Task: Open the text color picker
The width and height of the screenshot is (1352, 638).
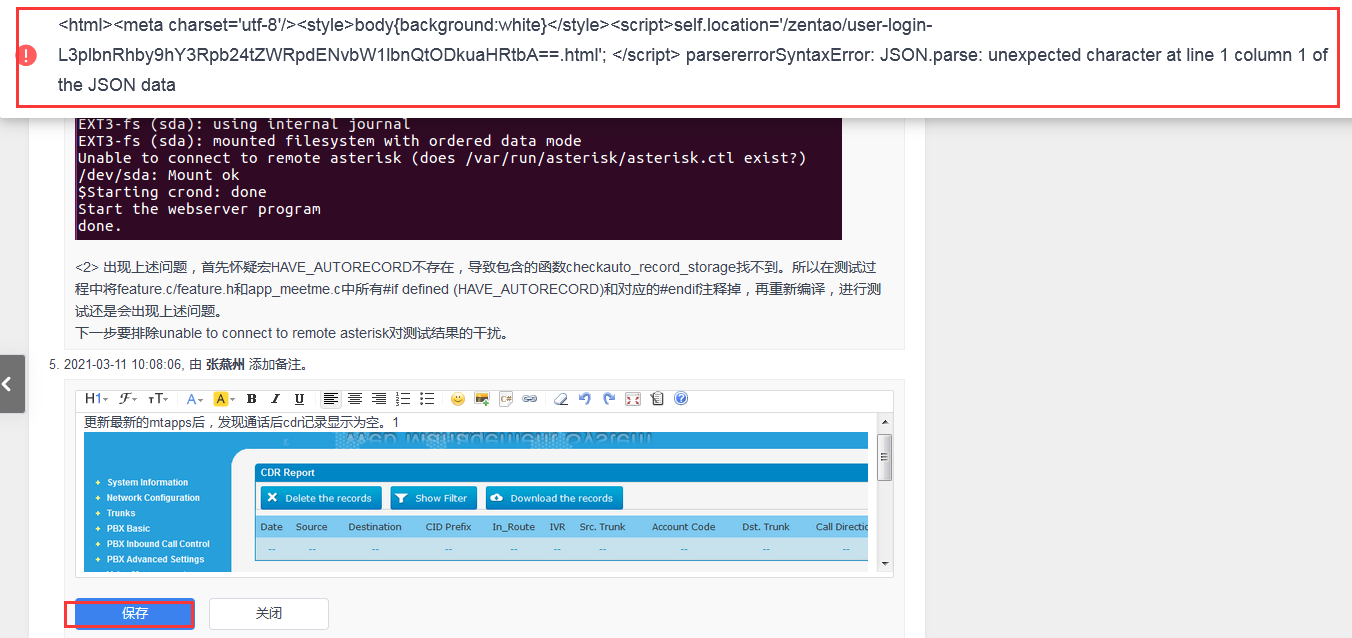Action: [x=195, y=399]
